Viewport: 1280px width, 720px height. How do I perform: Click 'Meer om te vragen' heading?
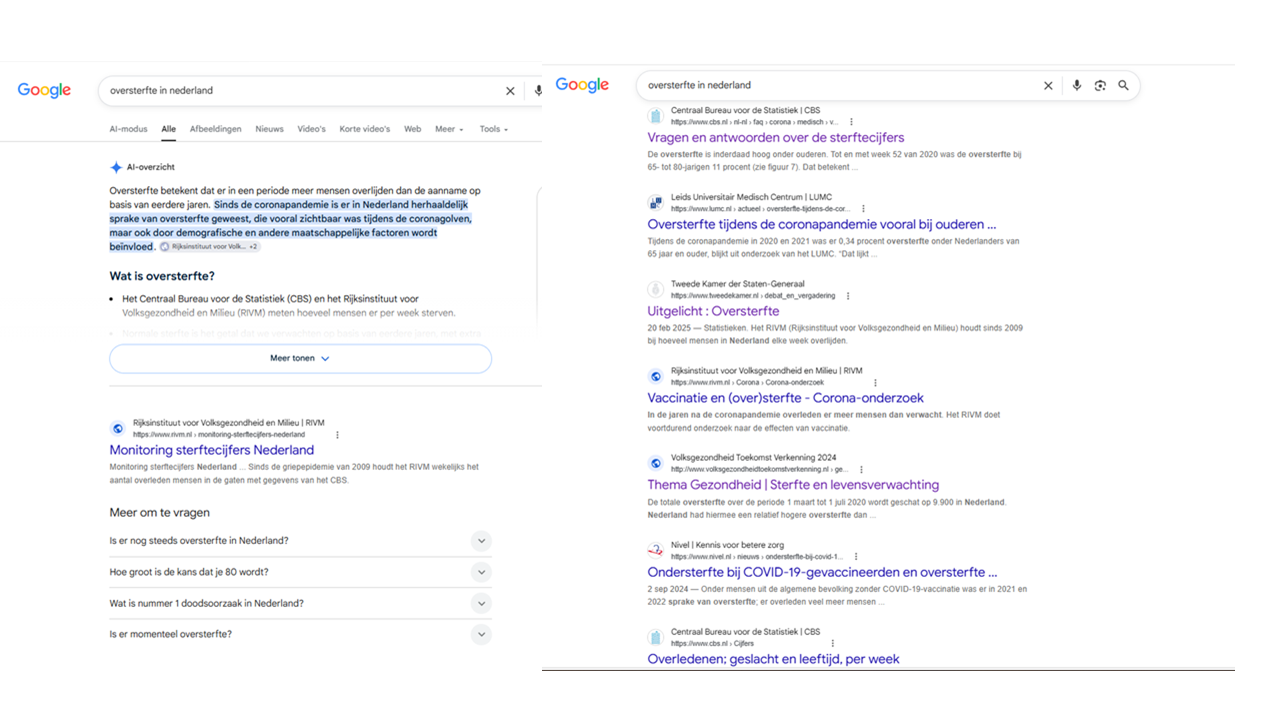click(160, 513)
